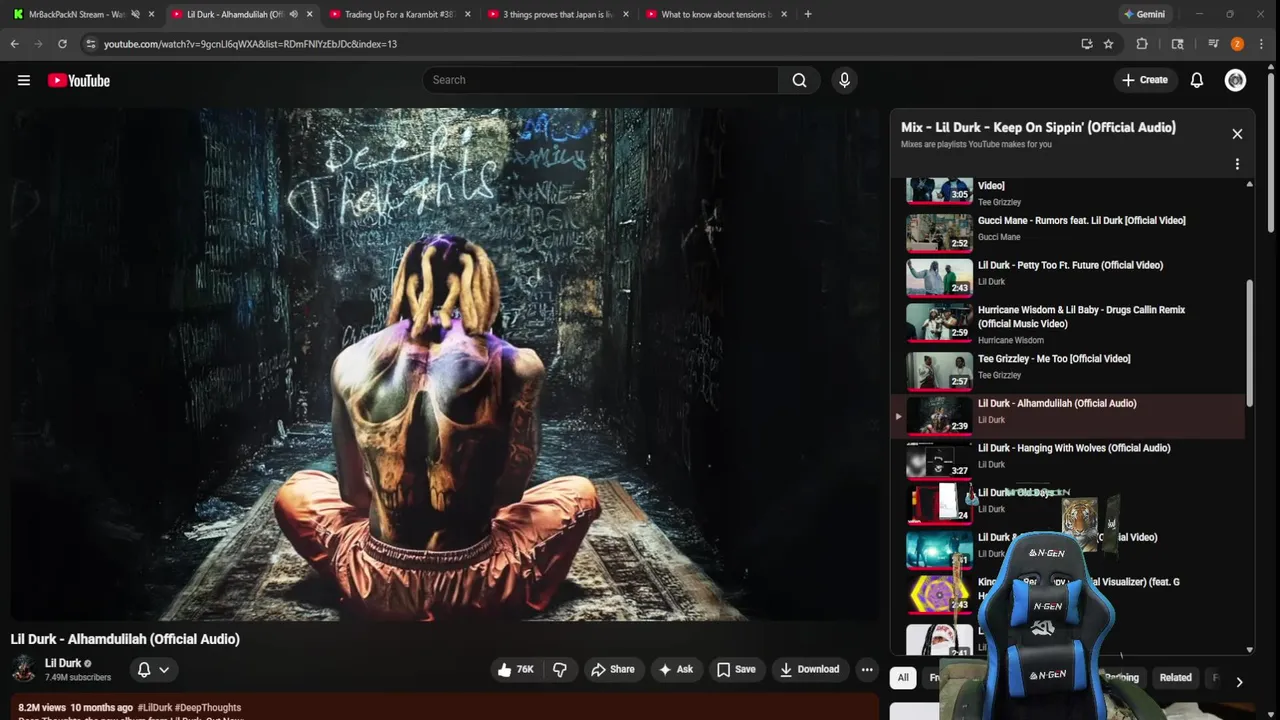Like the video with 76K likes
The image size is (1280, 720).
pos(516,669)
